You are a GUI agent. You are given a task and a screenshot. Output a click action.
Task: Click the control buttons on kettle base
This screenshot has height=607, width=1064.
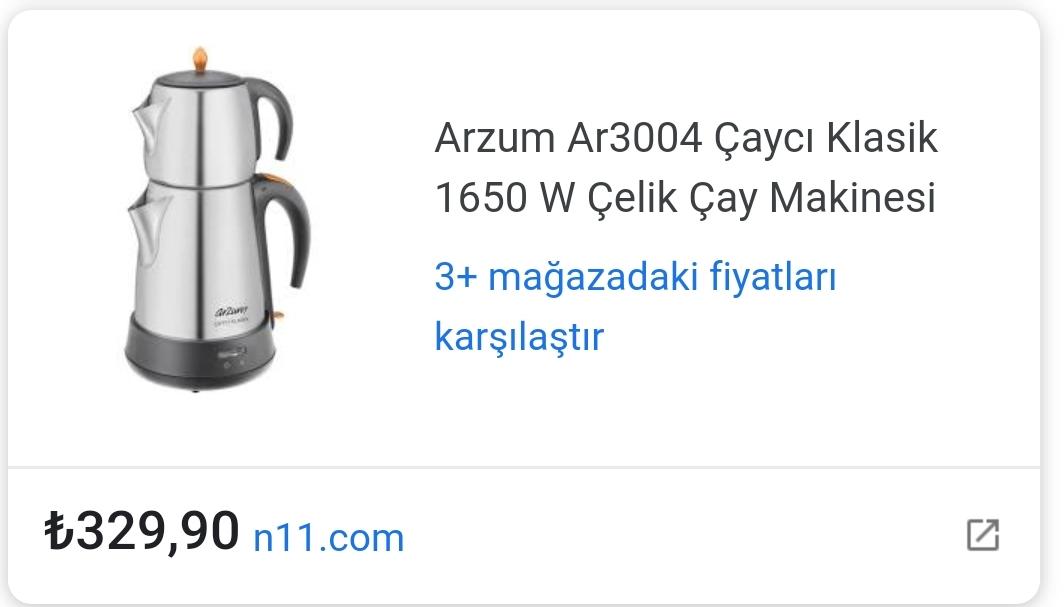pyautogui.click(x=231, y=357)
